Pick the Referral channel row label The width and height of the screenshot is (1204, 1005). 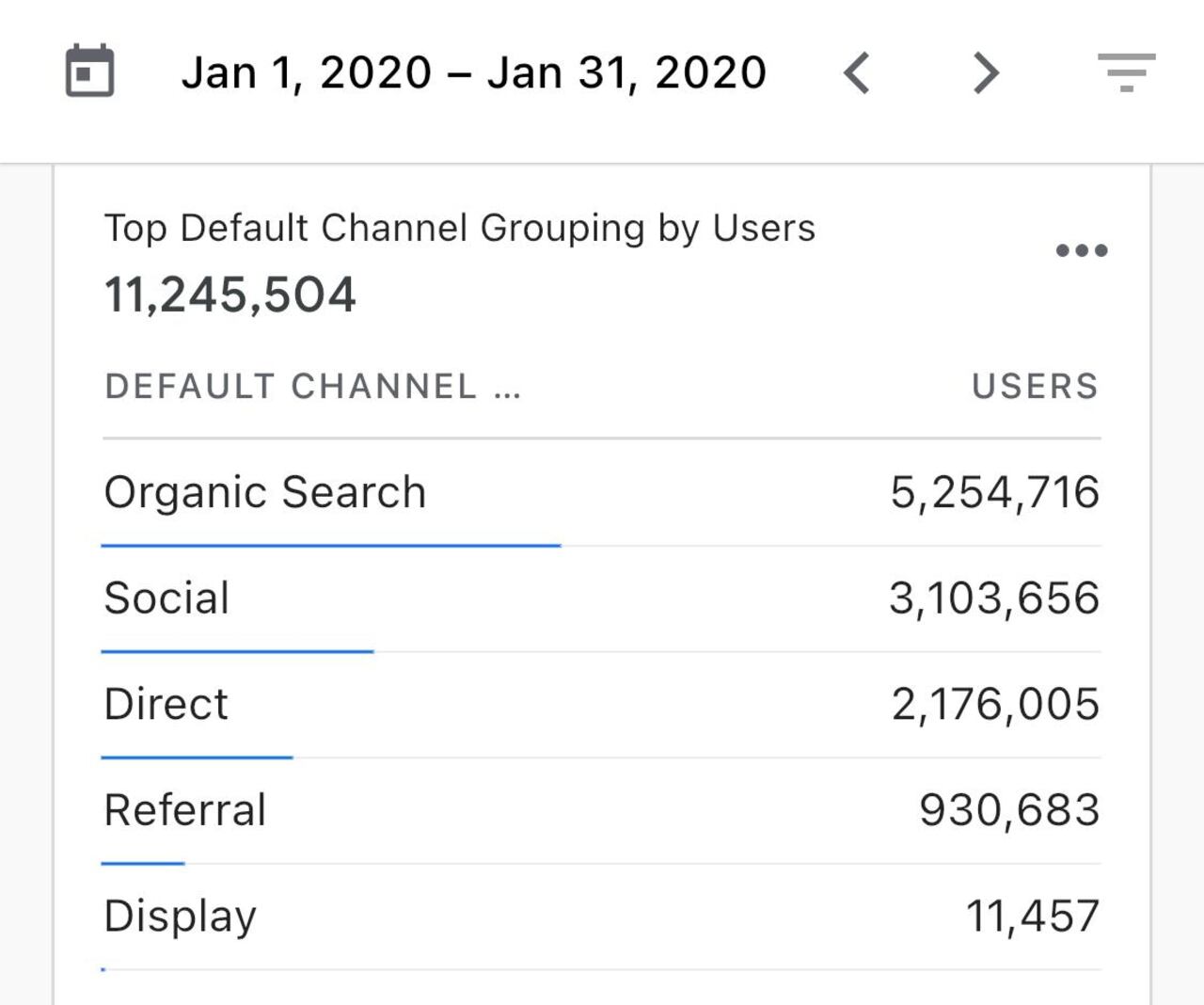(x=185, y=810)
